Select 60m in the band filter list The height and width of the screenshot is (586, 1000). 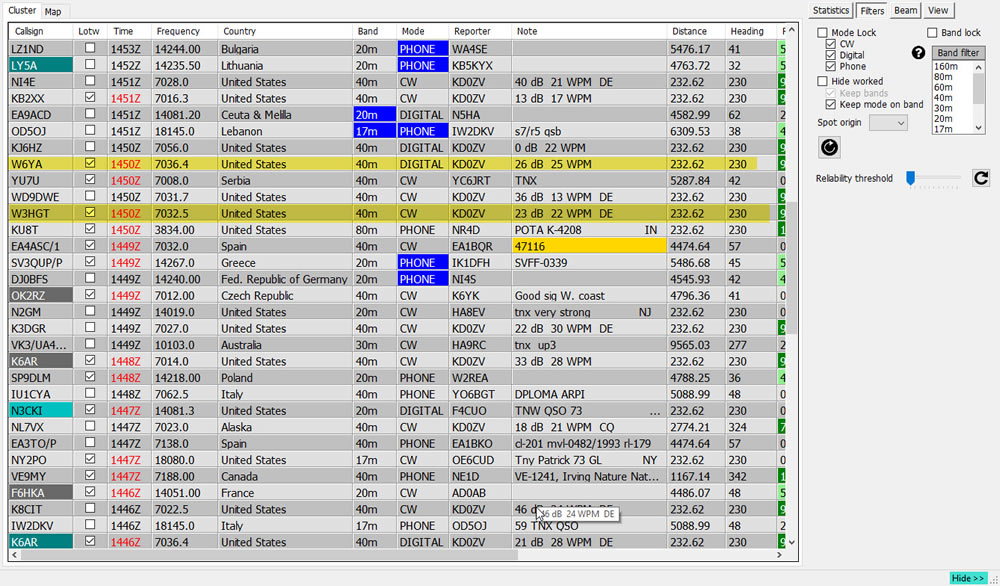click(943, 87)
